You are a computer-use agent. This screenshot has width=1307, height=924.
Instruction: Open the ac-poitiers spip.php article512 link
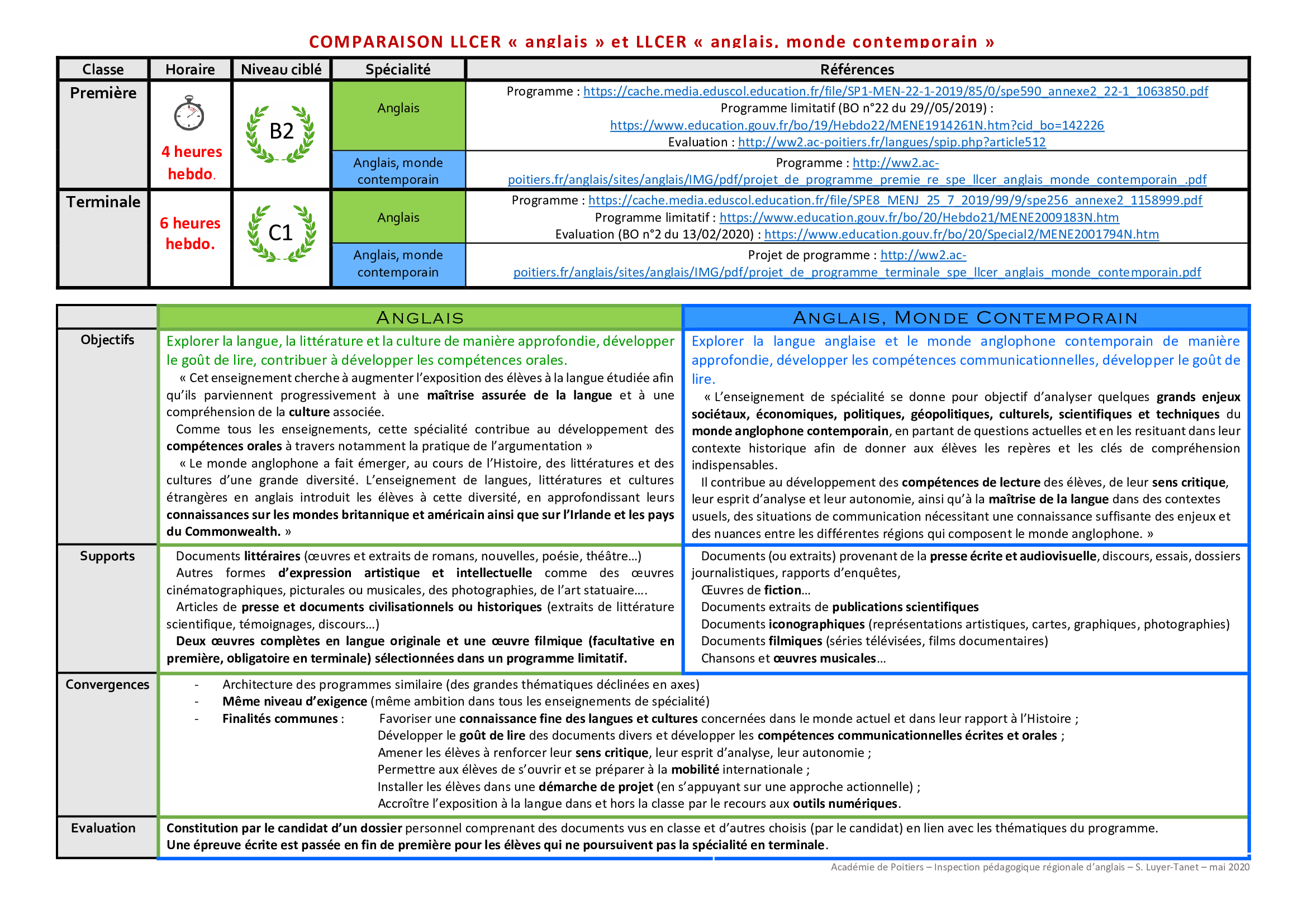(x=891, y=142)
